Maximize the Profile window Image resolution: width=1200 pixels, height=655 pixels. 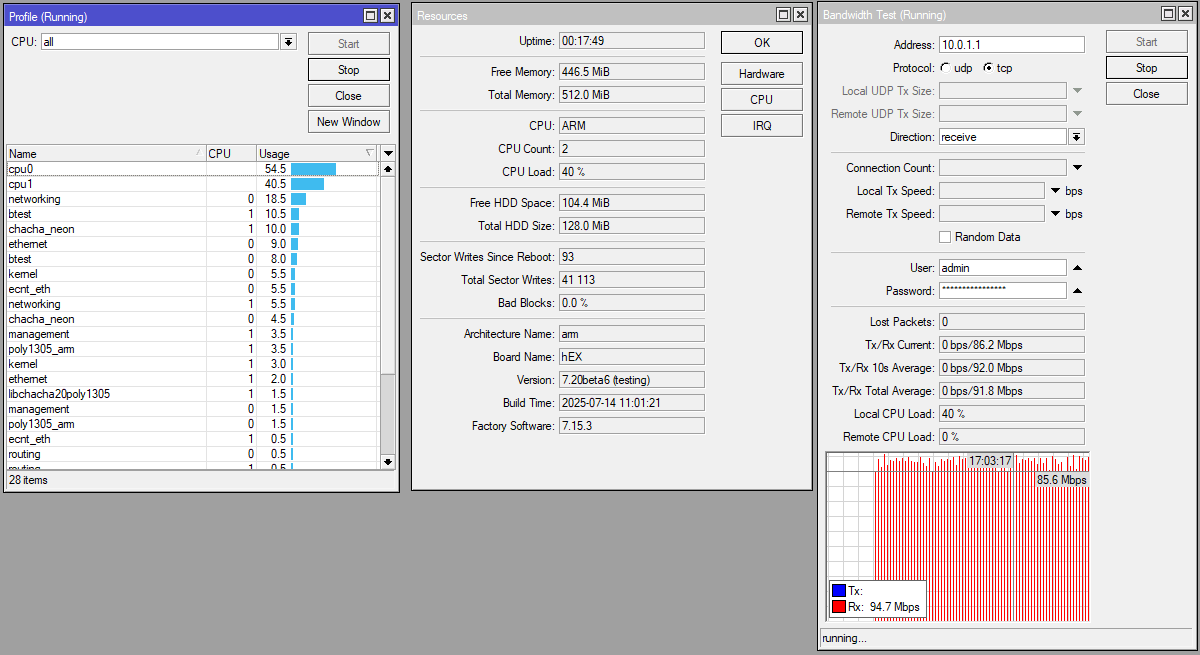(370, 16)
